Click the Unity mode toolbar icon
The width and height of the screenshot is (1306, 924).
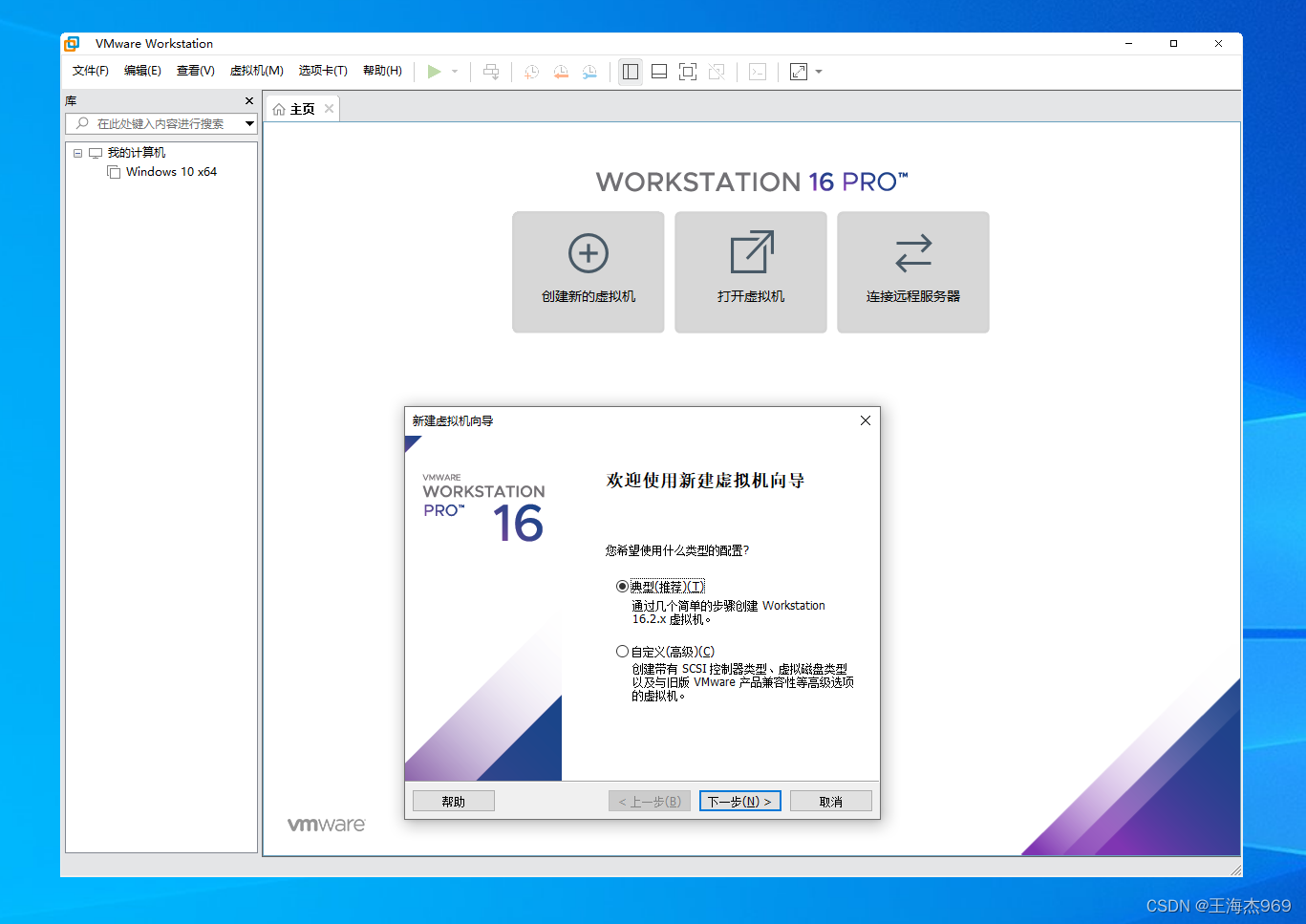point(717,72)
